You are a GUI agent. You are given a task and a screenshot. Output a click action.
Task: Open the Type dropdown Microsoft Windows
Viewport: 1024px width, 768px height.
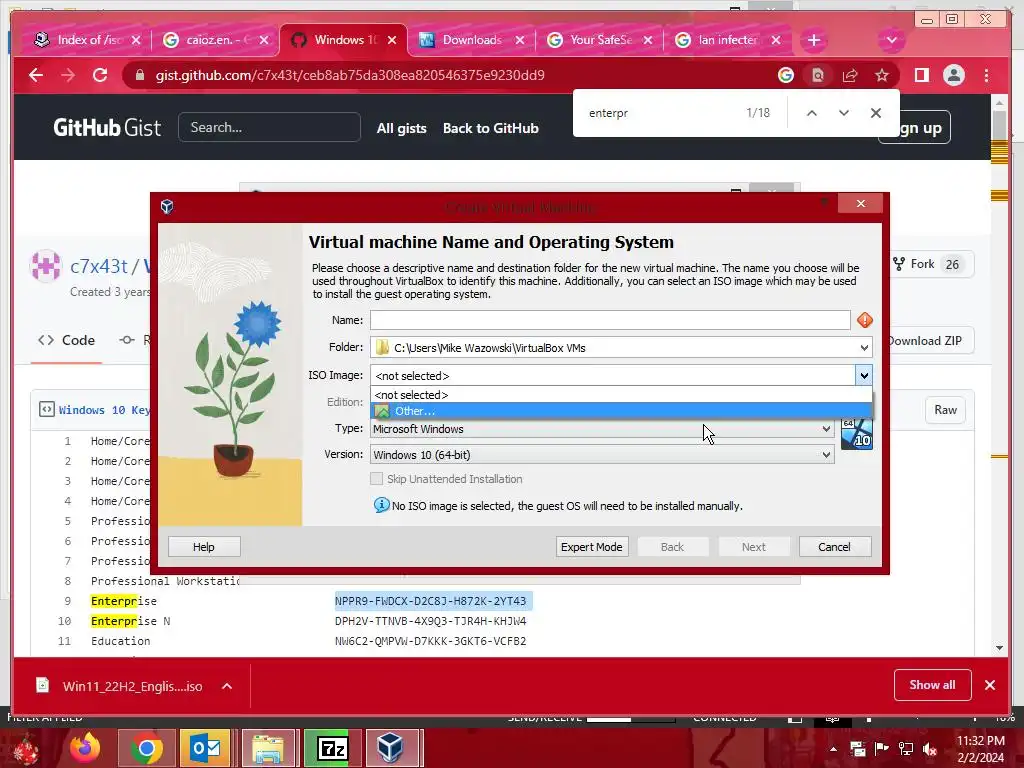[601, 429]
